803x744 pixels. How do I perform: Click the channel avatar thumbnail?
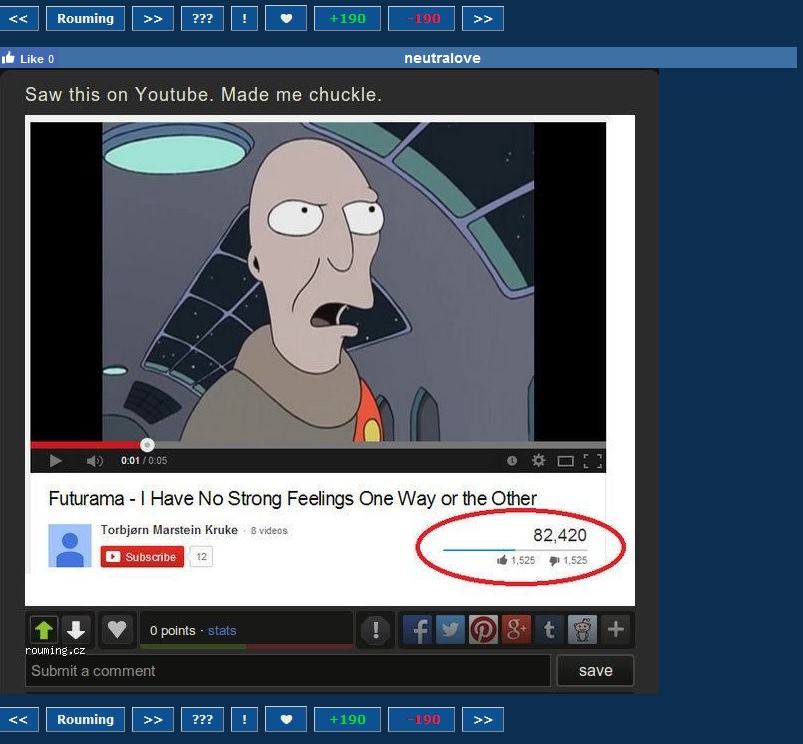70,545
